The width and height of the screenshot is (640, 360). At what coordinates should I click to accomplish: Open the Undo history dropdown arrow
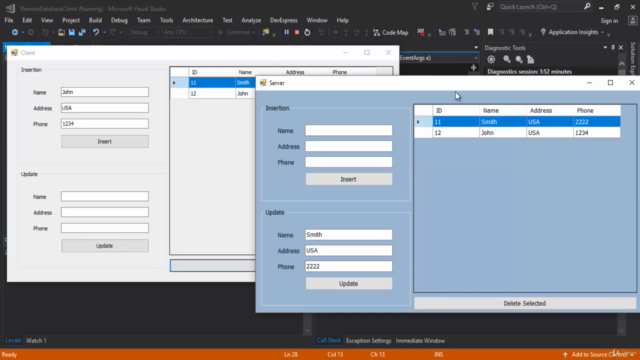point(104,32)
